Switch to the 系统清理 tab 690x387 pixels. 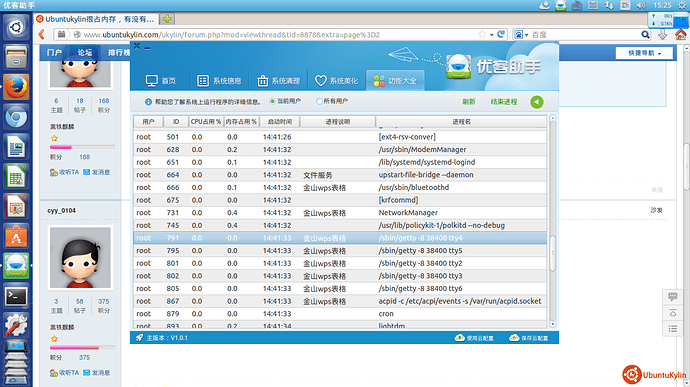pos(279,81)
